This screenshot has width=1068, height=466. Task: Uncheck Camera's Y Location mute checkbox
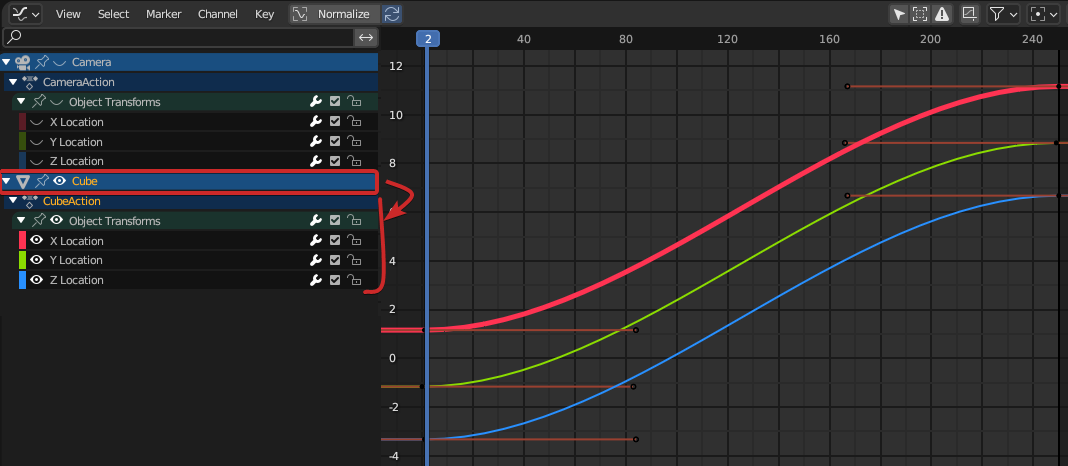coord(334,142)
